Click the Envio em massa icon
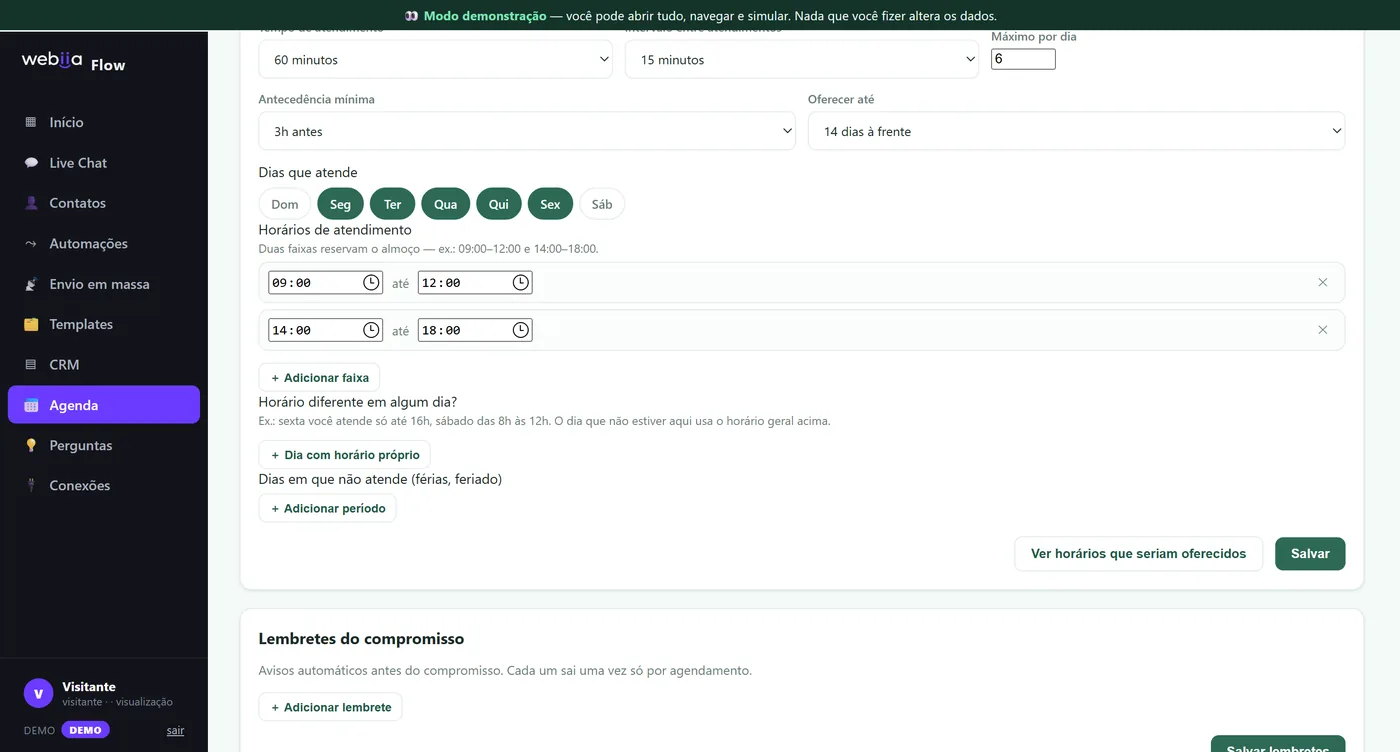This screenshot has height=752, width=1400. click(31, 284)
